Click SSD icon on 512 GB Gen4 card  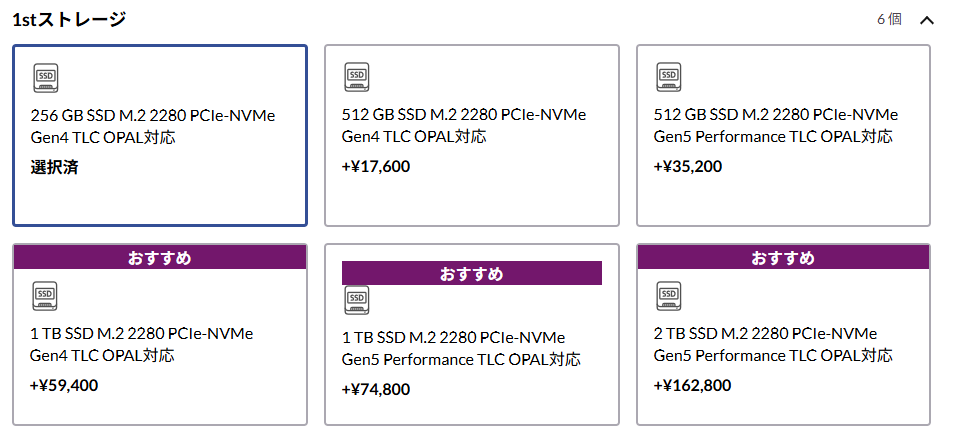[357, 77]
